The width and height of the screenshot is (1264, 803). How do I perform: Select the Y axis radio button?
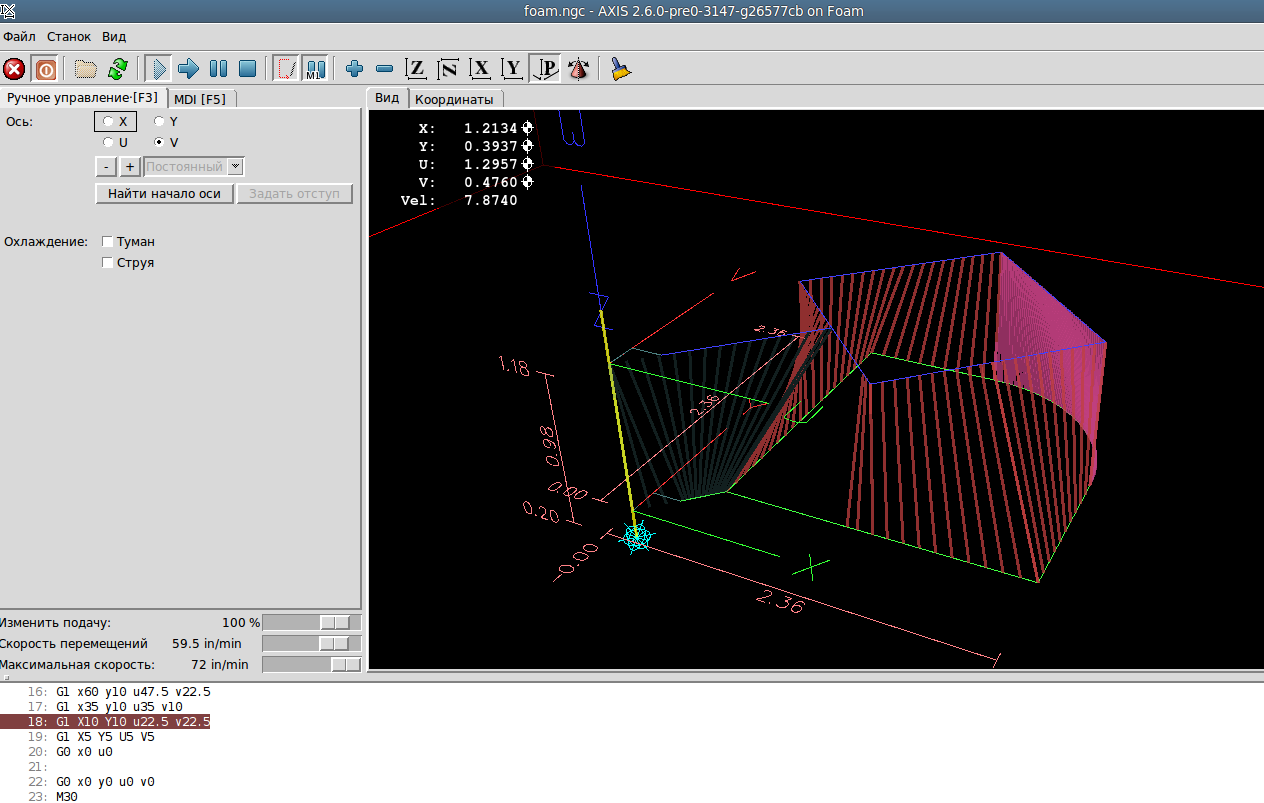pos(159,122)
